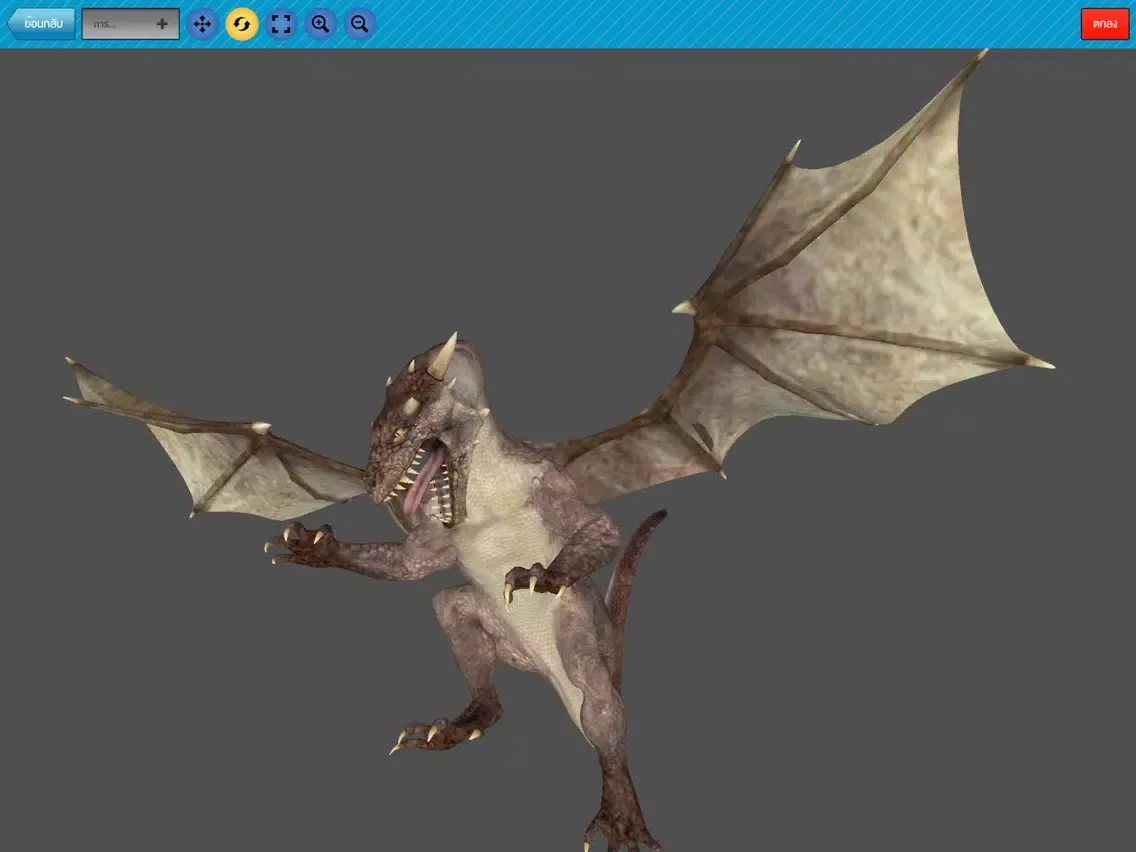The height and width of the screenshot is (852, 1136).
Task: Click the zoom out magnifier
Action: pos(359,24)
